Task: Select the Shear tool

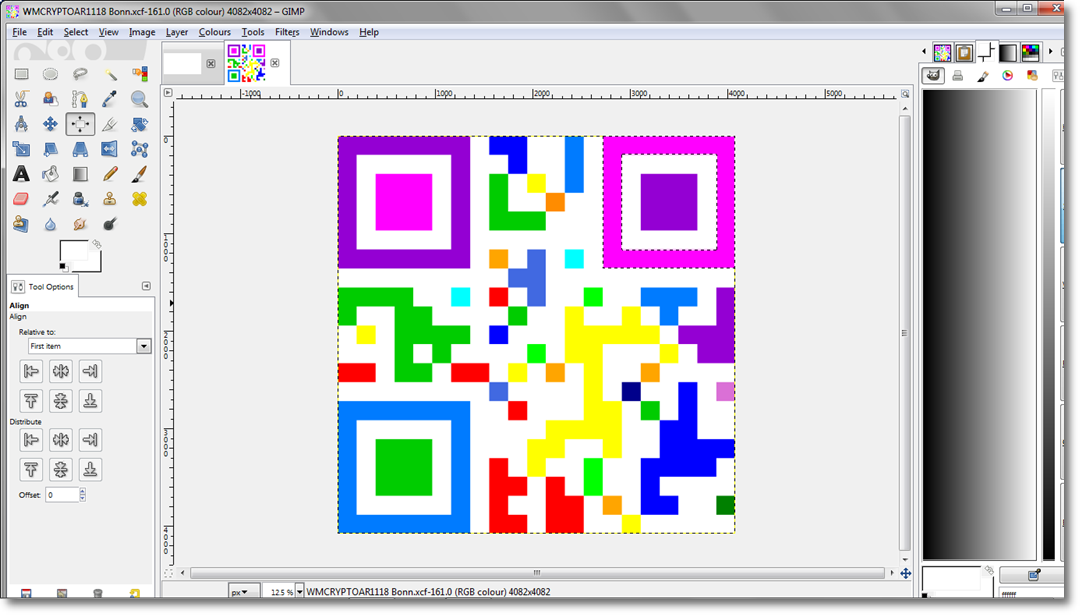Action: tap(50, 149)
